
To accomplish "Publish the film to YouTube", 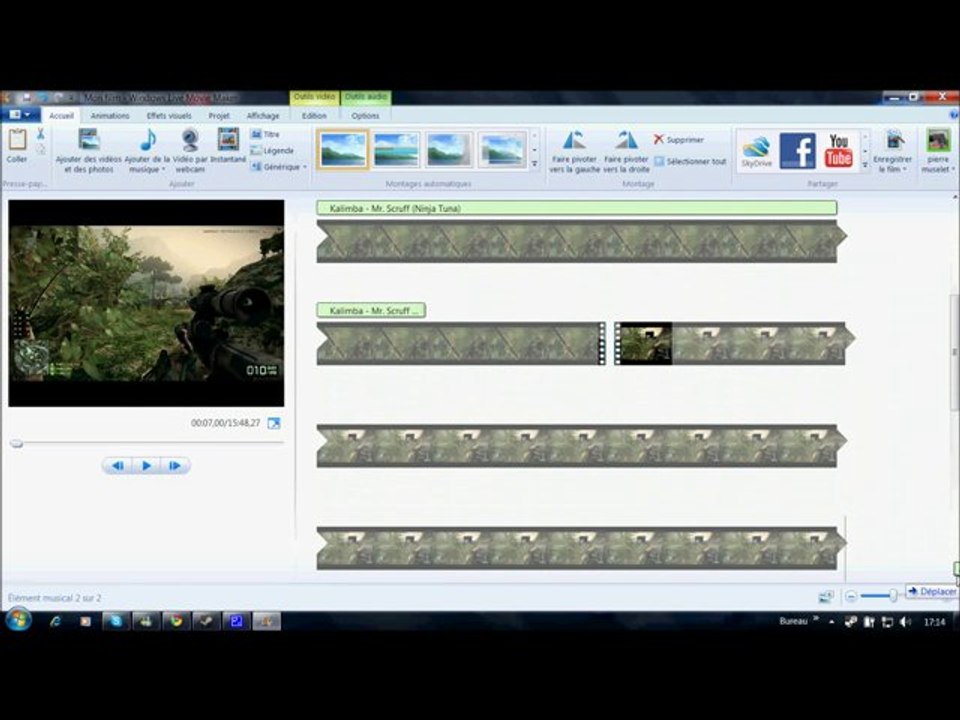I will click(x=838, y=151).
